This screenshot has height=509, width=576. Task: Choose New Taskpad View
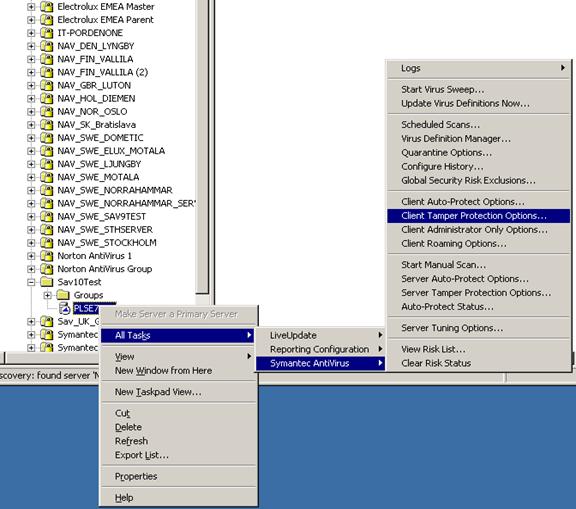click(x=177, y=392)
